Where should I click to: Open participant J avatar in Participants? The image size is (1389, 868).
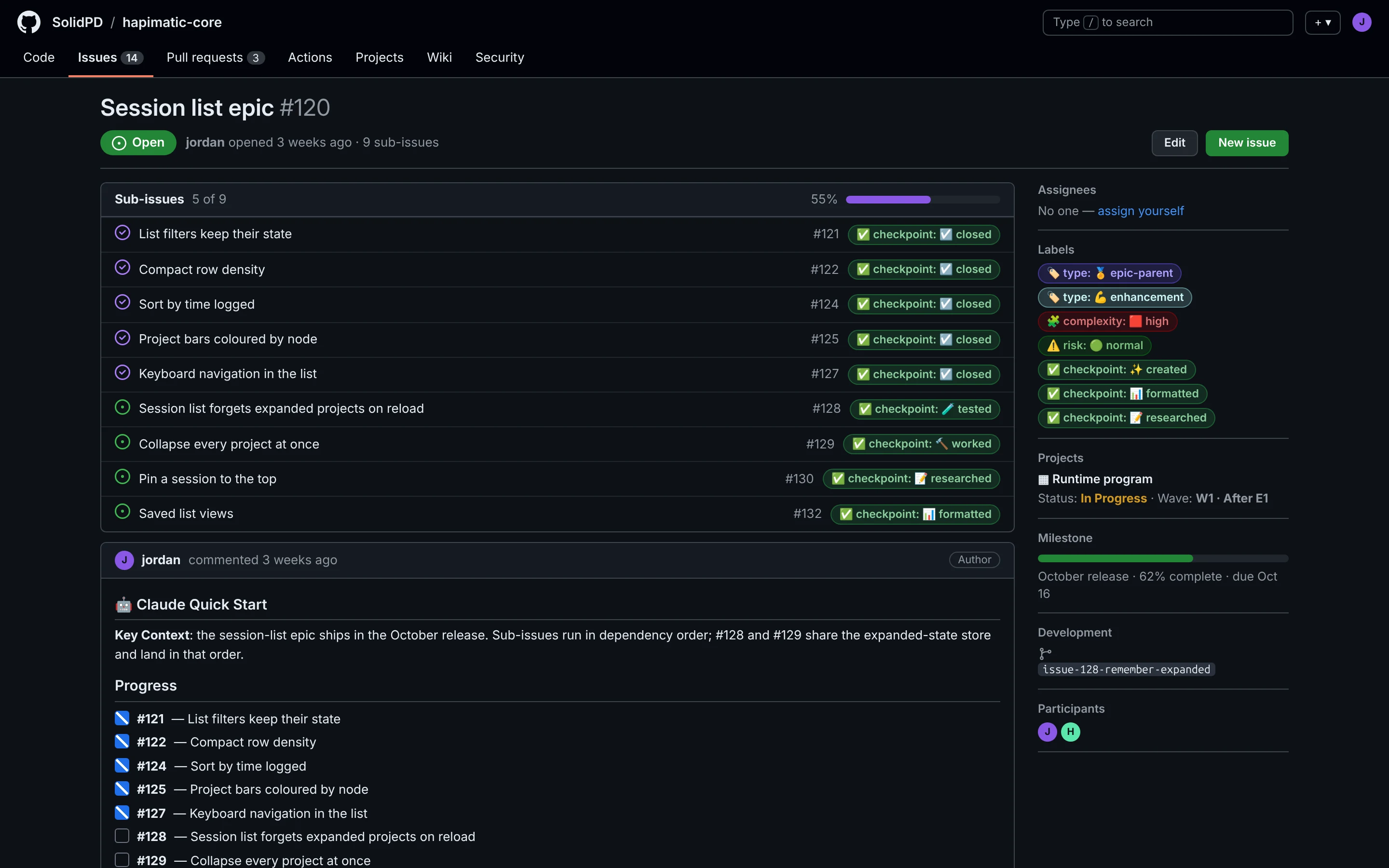pos(1048,732)
